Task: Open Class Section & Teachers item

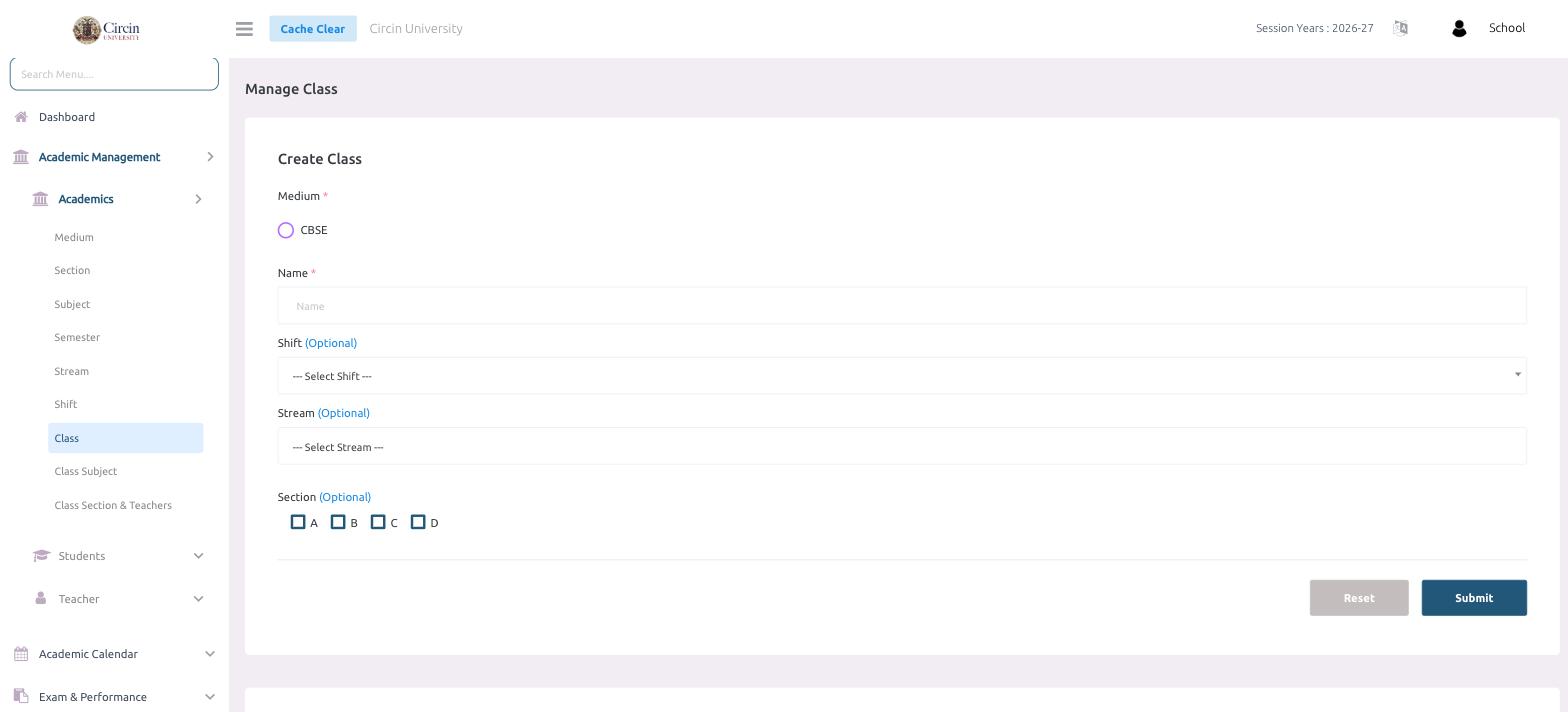Action: pos(113,505)
